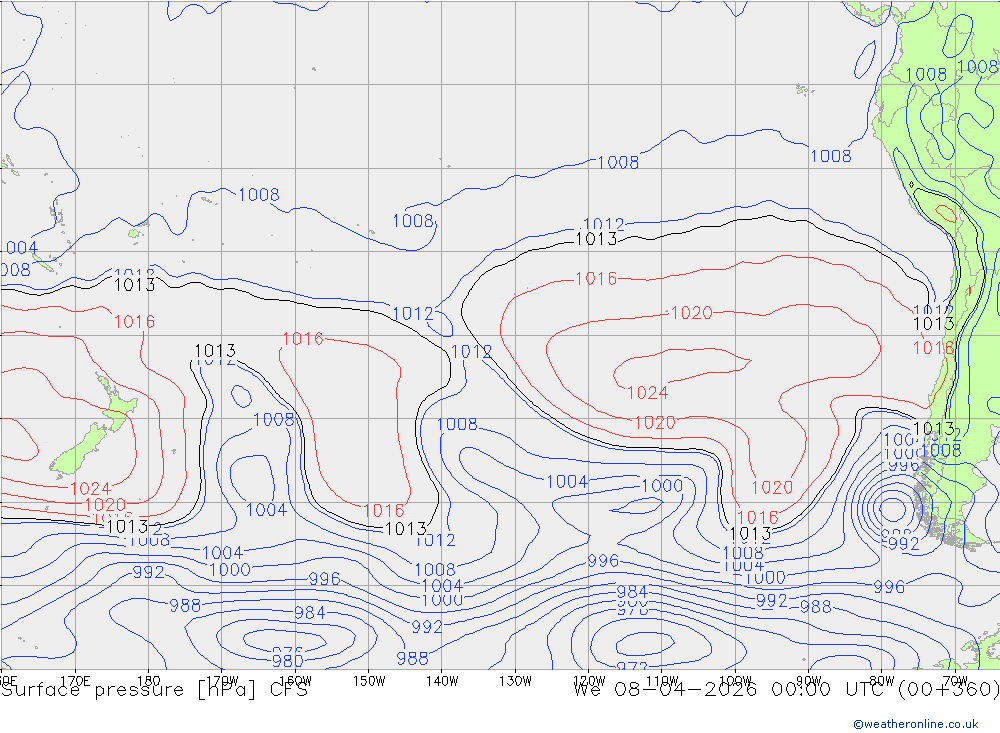The image size is (1000, 733).
Task: Select the 140W longitude axis label
Action: click(x=442, y=680)
